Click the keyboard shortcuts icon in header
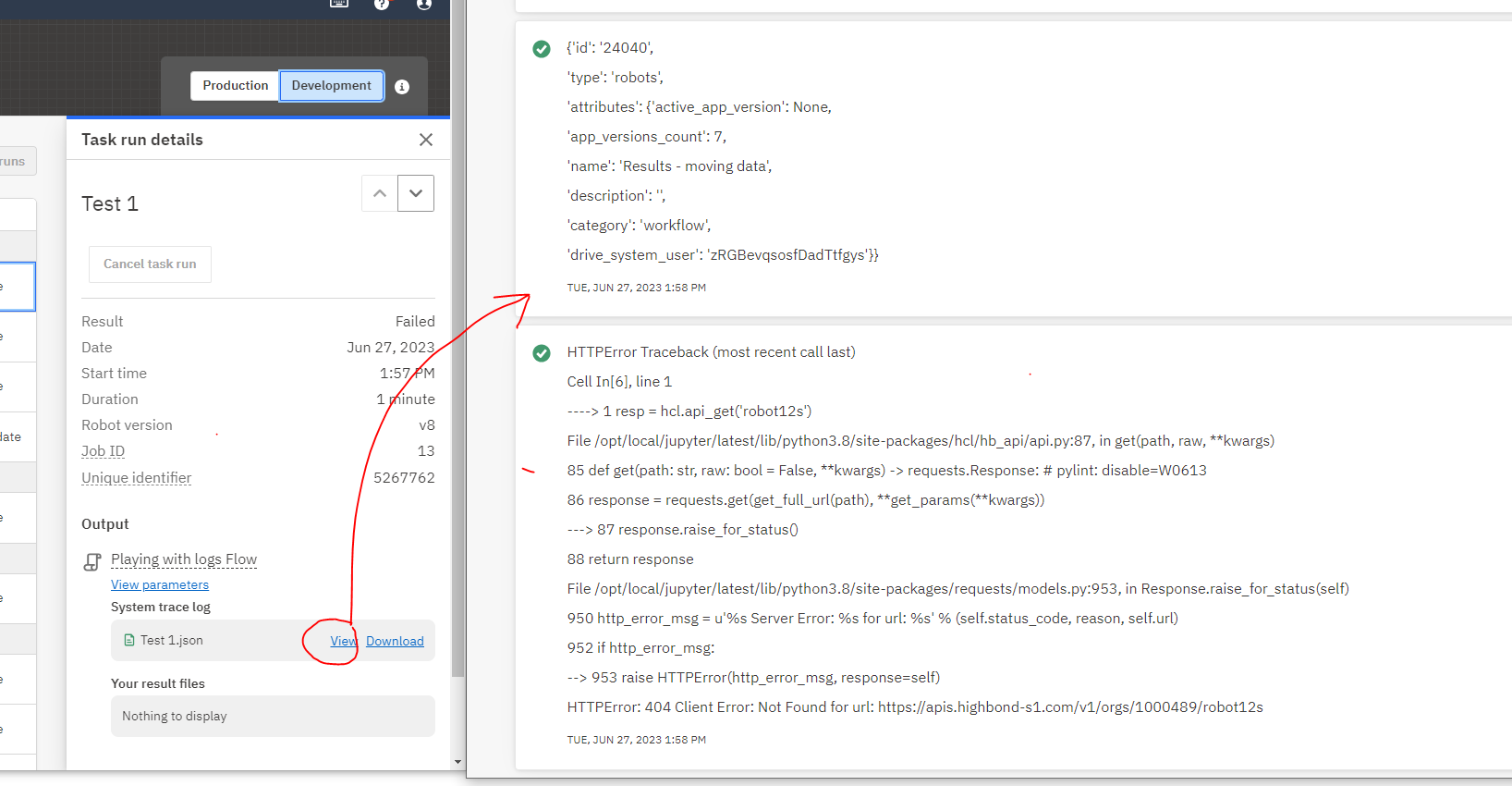 [339, 3]
